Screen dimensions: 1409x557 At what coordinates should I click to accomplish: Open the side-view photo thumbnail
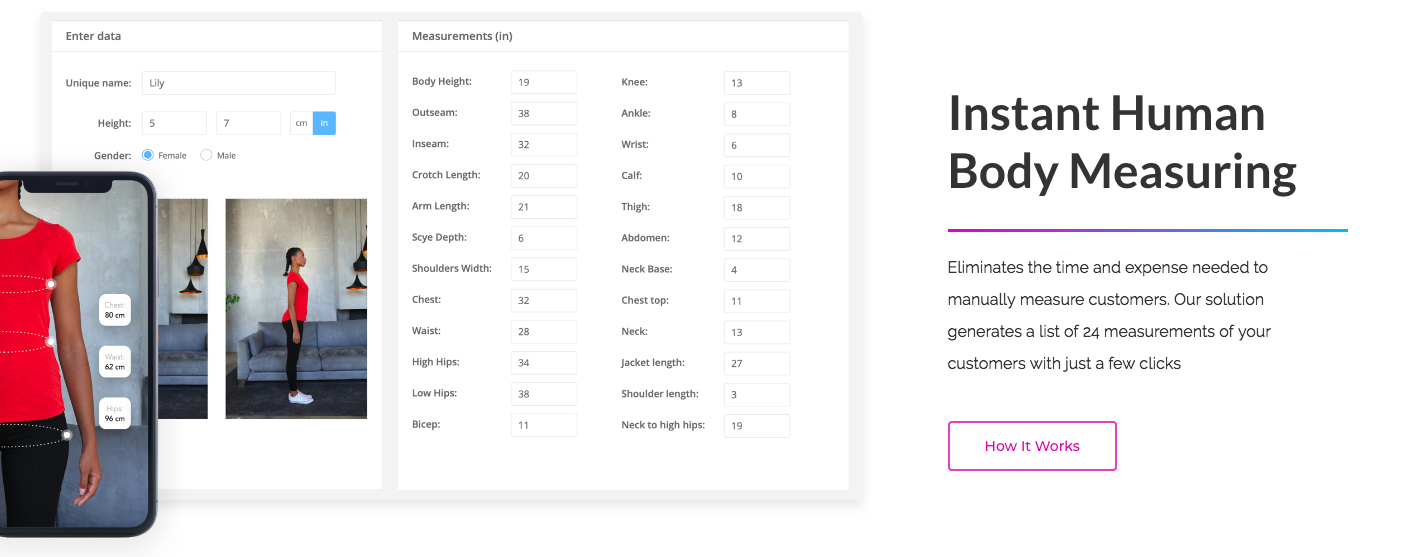pos(296,308)
